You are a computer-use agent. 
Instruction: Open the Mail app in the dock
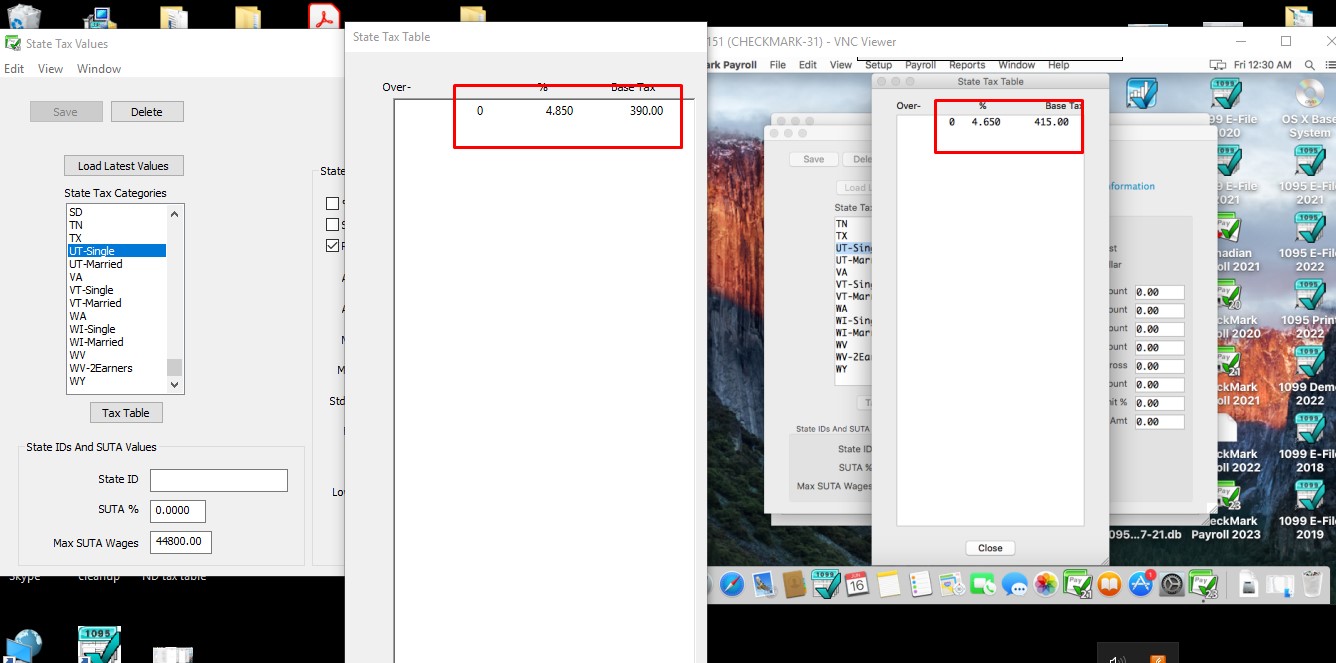tap(764, 584)
